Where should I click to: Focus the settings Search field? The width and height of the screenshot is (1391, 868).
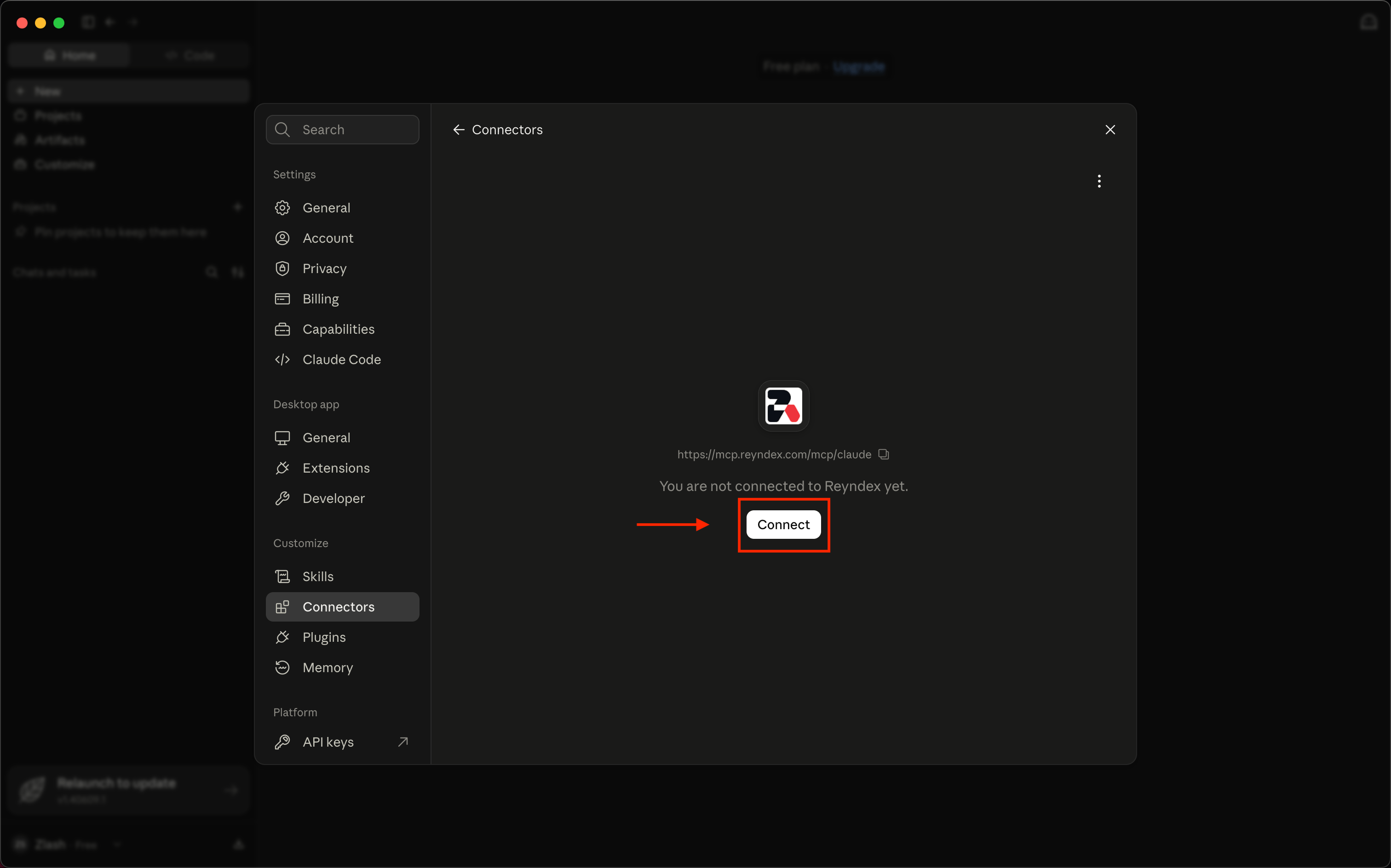pos(342,130)
